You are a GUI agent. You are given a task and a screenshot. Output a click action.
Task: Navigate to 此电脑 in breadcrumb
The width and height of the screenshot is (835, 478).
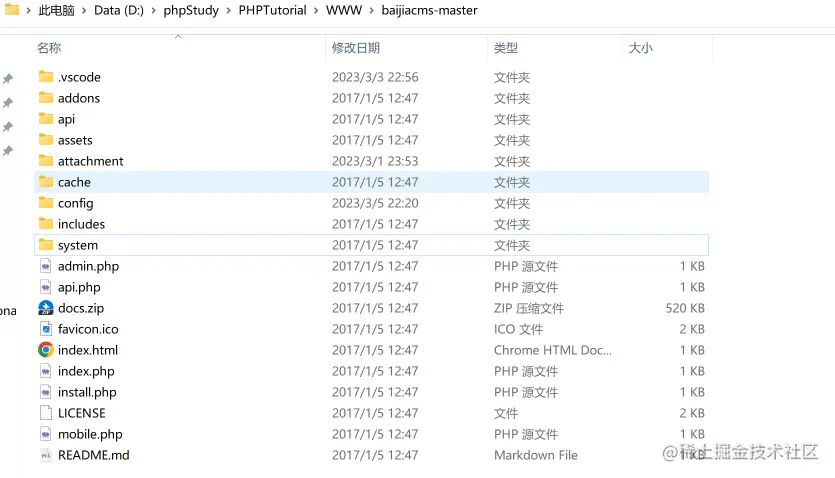(x=56, y=10)
